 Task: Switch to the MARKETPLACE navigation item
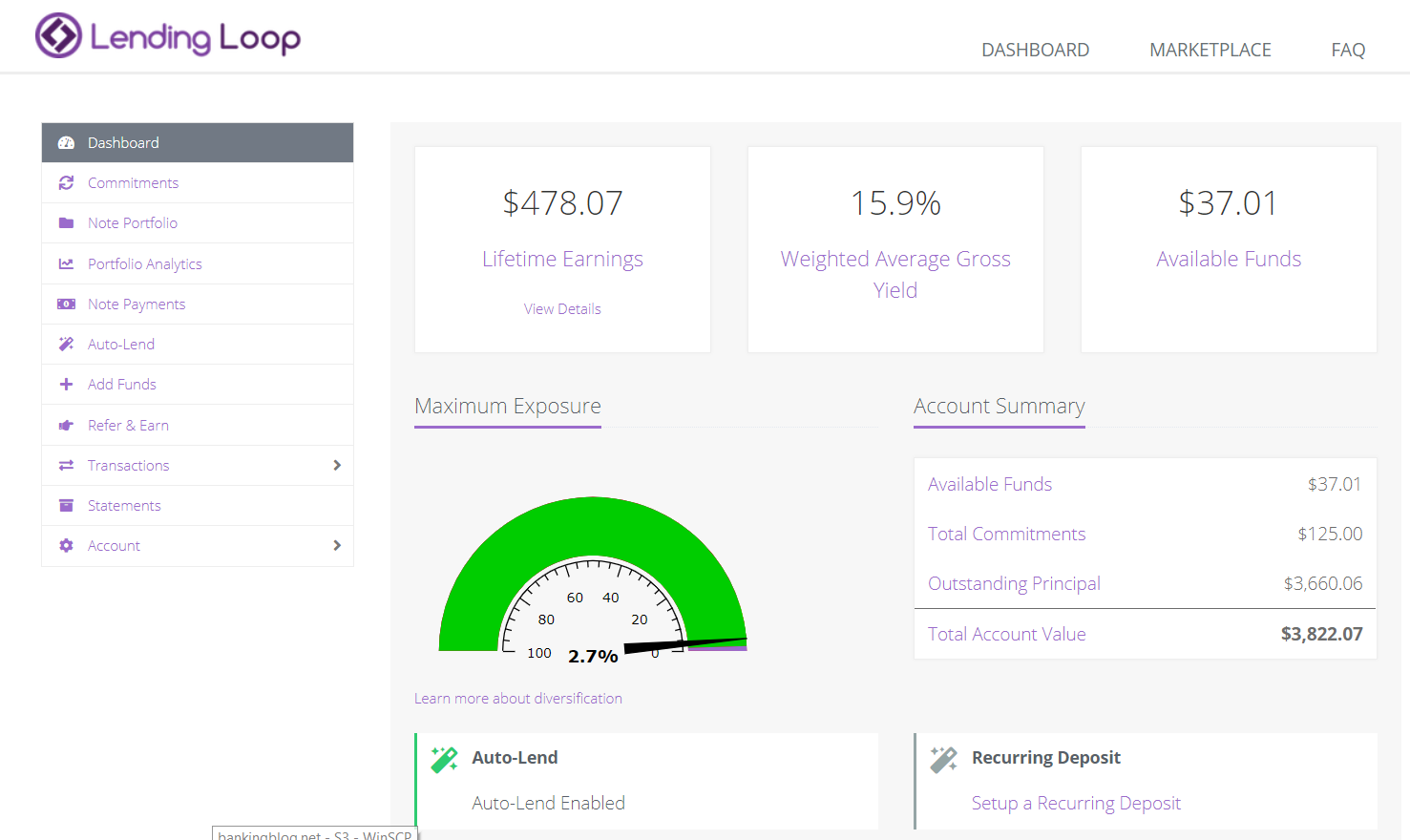[x=1210, y=49]
